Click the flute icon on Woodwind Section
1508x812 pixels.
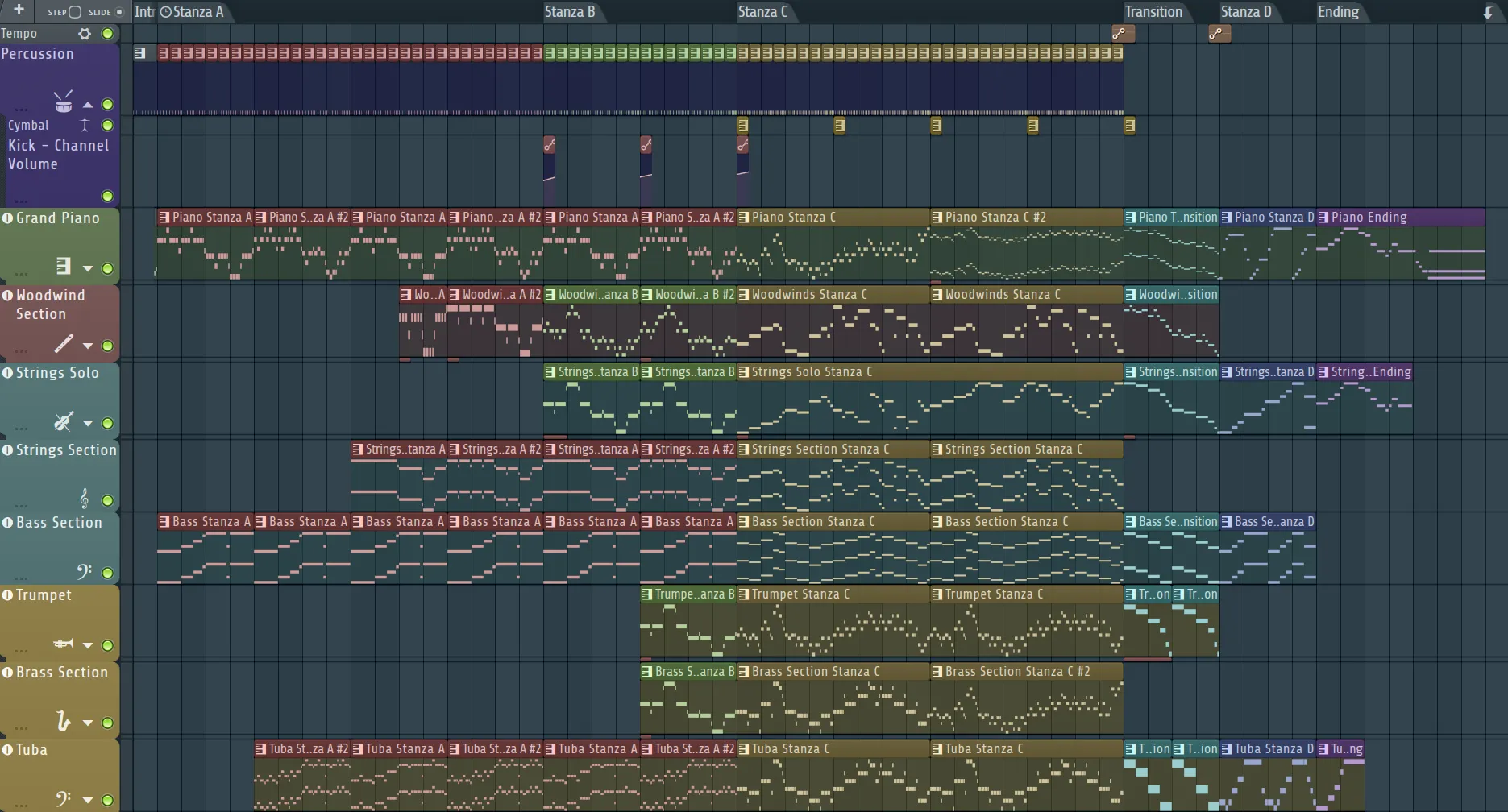[63, 345]
